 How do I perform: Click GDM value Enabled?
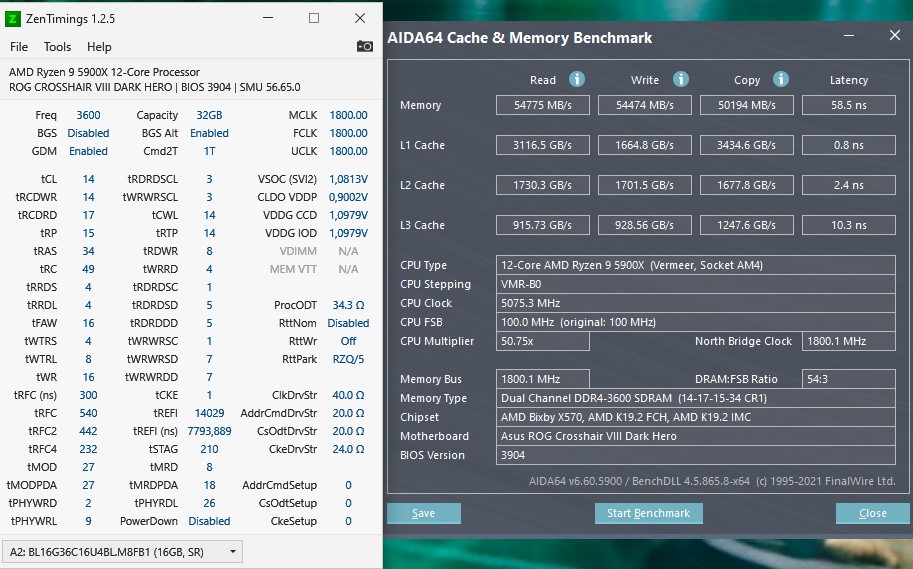89,151
